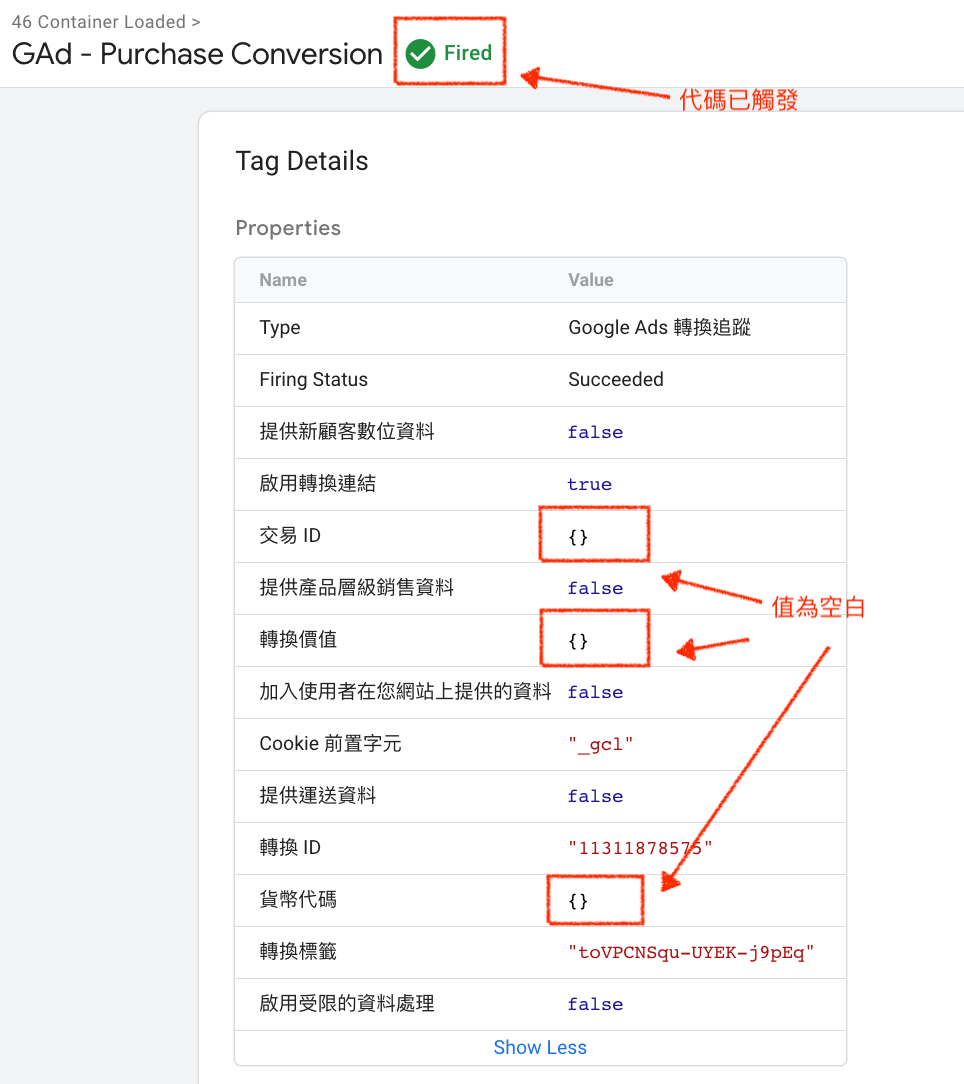Select the 交易 ID row label
This screenshot has width=964, height=1084.
pos(290,536)
